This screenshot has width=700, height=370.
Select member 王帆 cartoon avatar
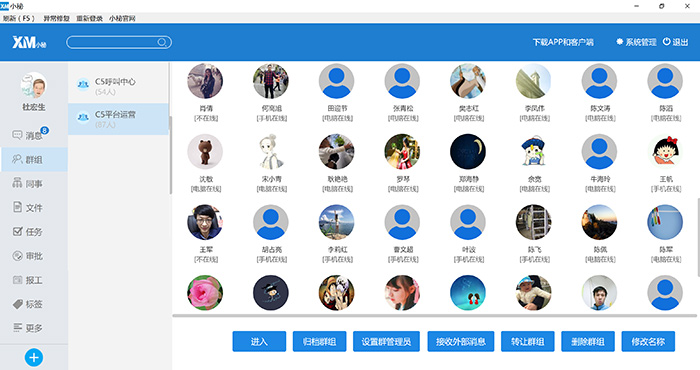click(x=665, y=152)
